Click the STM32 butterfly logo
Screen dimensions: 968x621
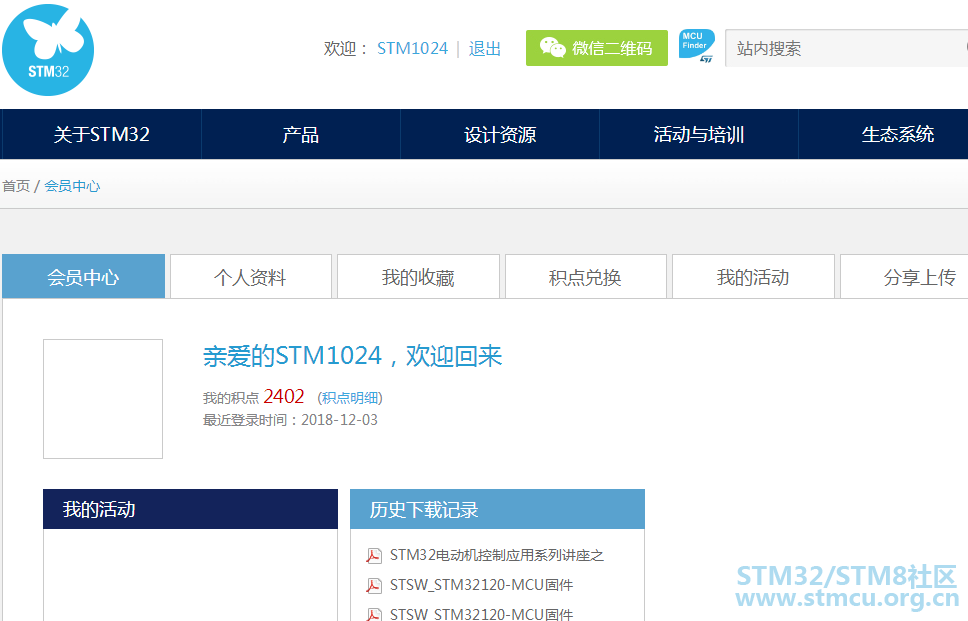point(48,50)
